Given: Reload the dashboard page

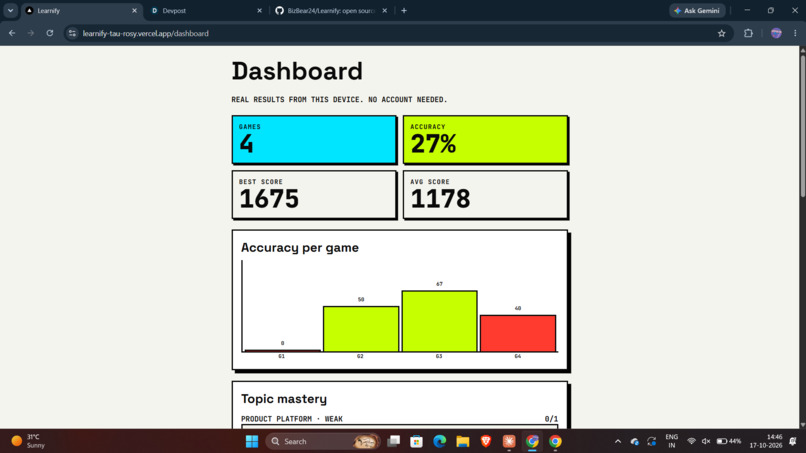Looking at the screenshot, I should pos(50,33).
